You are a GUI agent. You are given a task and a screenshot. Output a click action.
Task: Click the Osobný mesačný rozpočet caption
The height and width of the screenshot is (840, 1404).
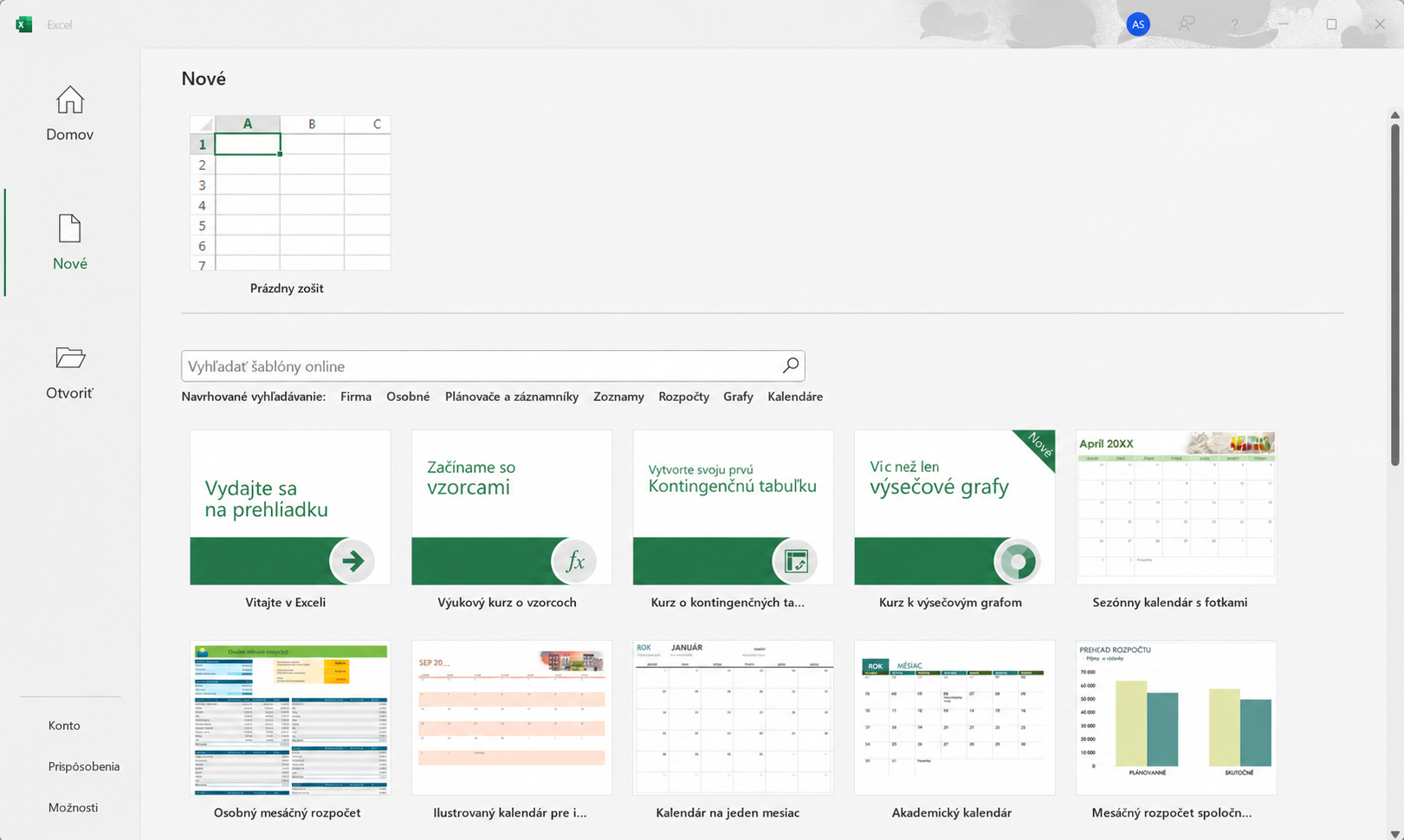287,813
